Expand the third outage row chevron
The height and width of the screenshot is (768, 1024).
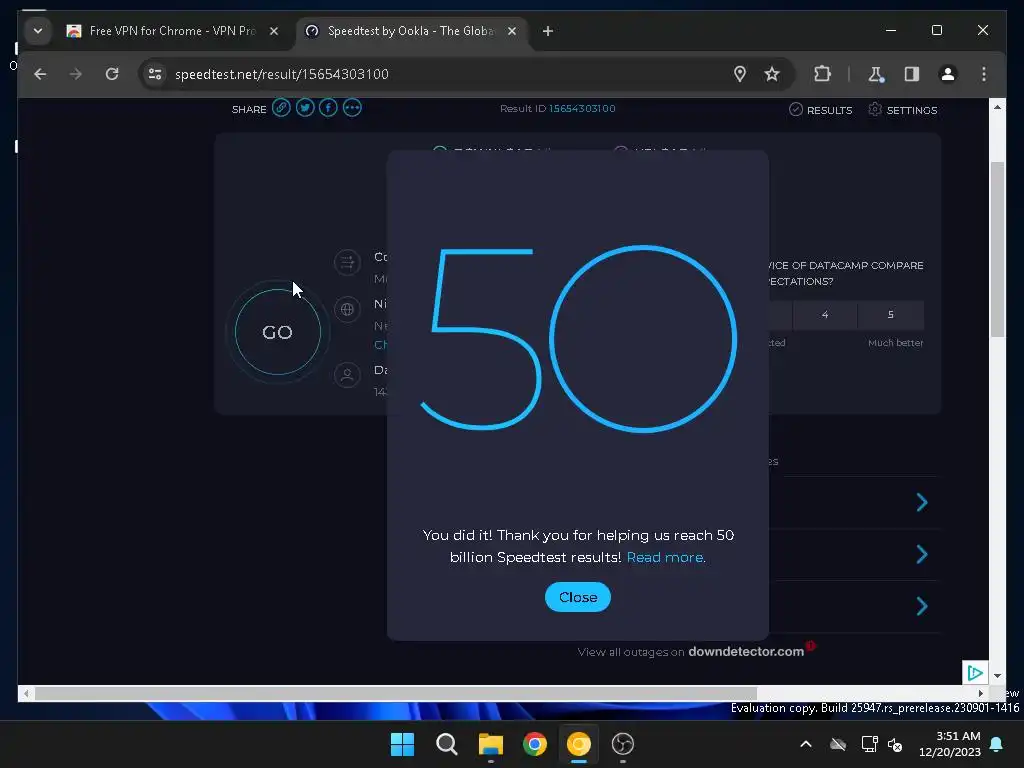[x=921, y=606]
